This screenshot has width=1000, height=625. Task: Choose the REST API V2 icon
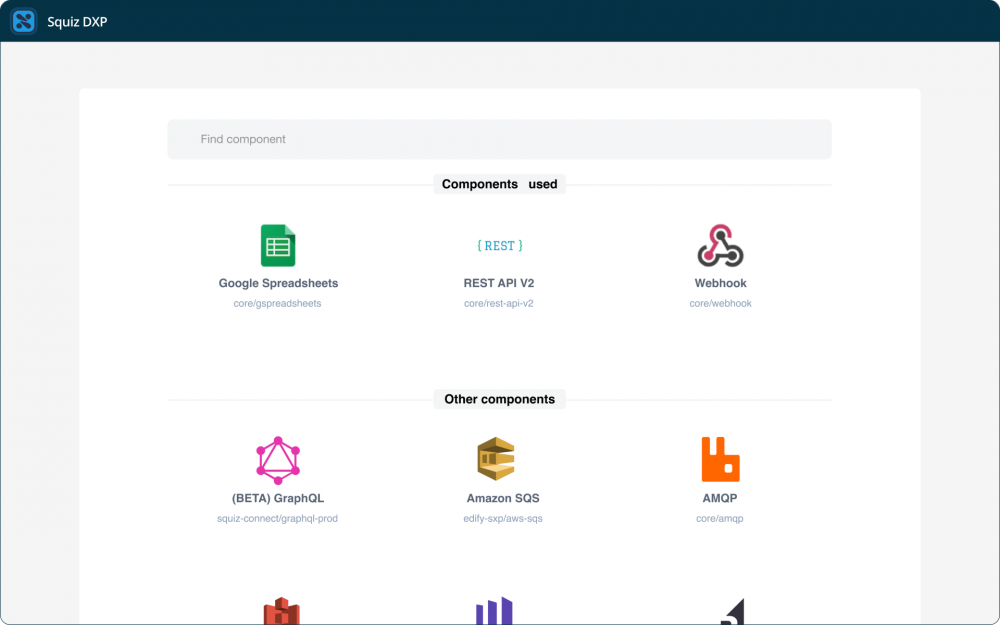tap(499, 246)
